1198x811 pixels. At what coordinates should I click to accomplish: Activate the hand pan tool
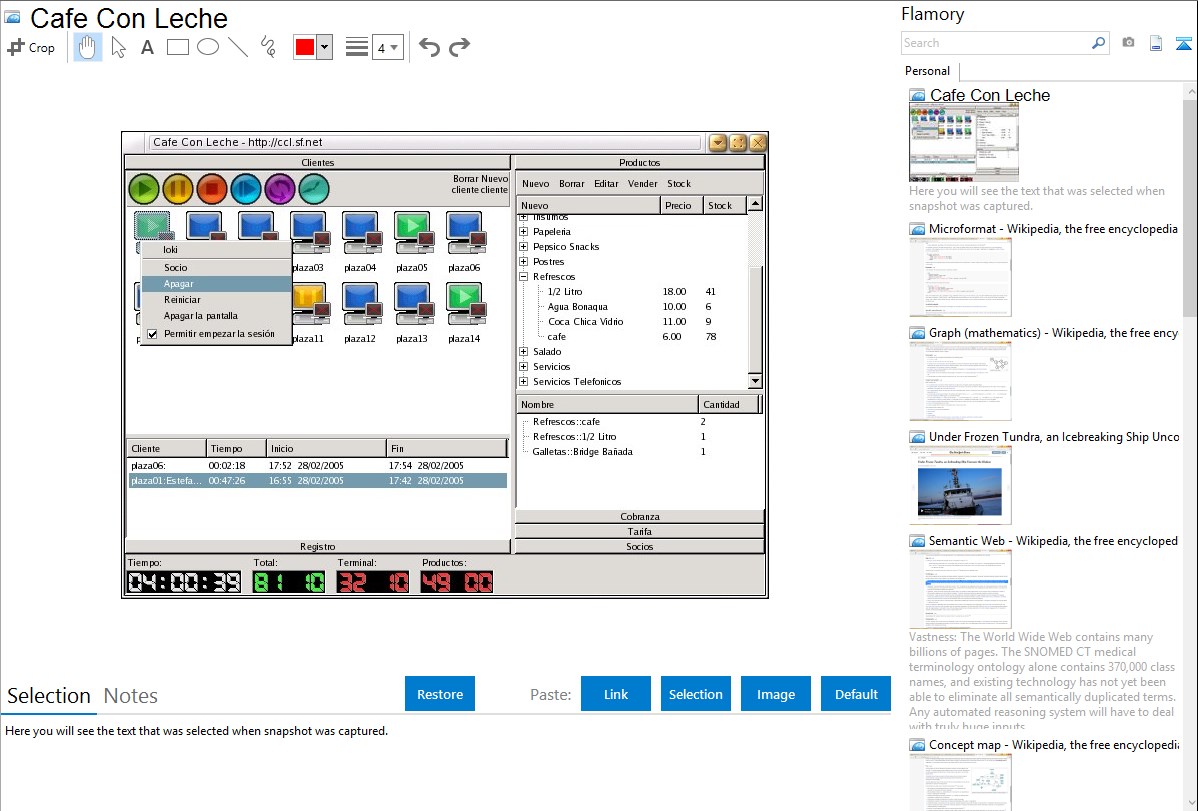pyautogui.click(x=88, y=47)
